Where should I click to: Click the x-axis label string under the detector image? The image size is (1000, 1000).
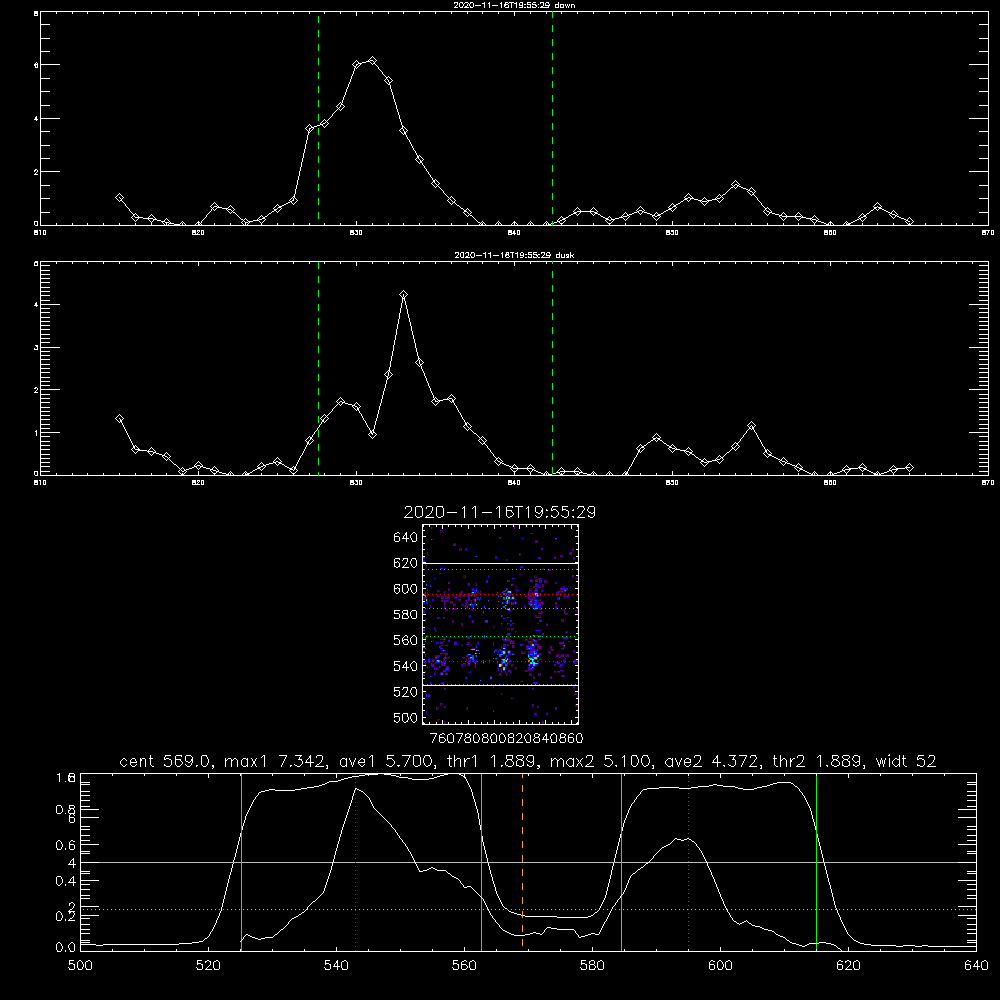507,738
